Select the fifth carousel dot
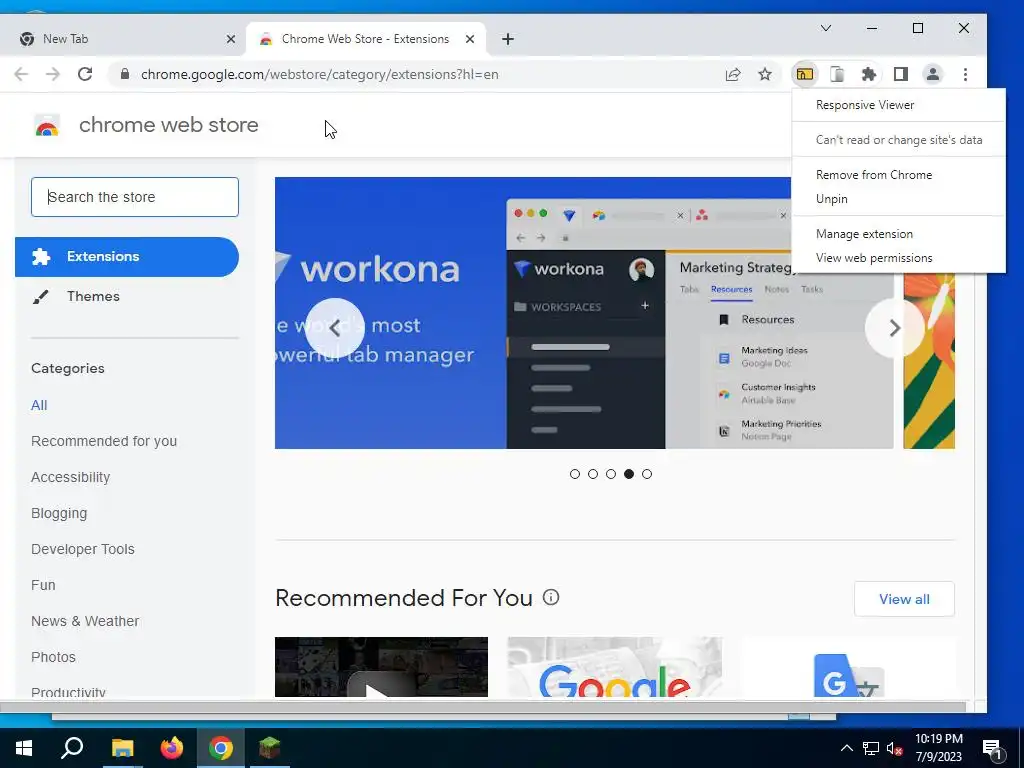 (x=647, y=474)
